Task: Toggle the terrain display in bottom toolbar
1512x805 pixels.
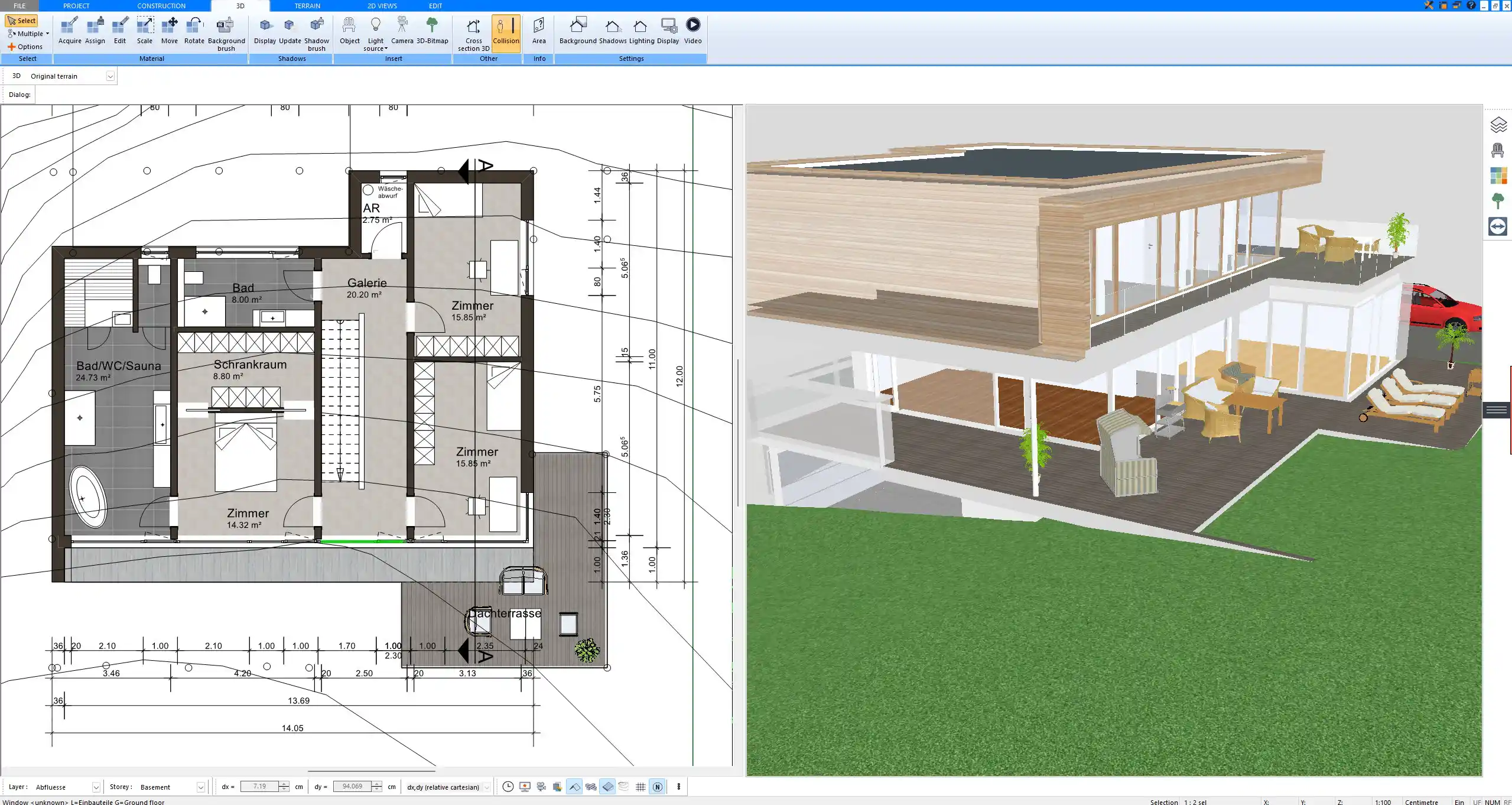Action: click(624, 787)
